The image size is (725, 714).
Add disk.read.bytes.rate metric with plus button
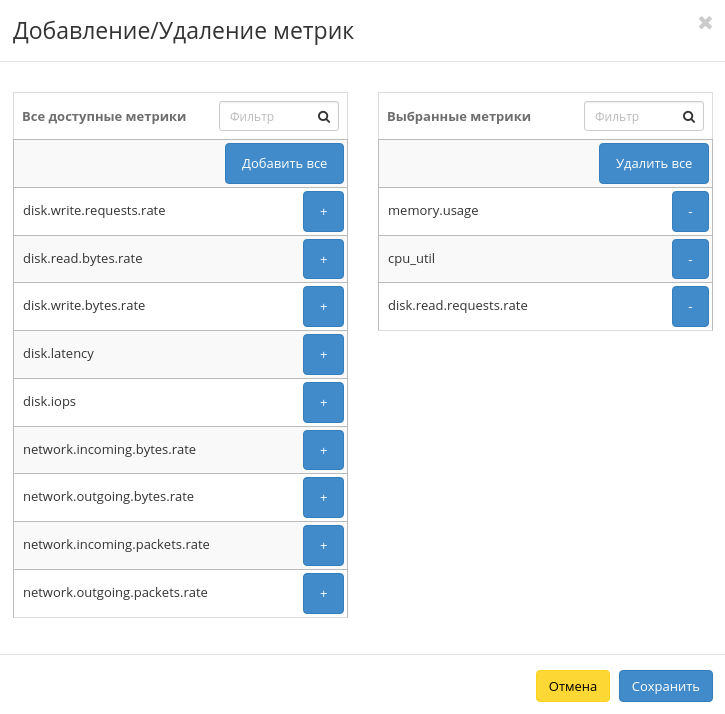pos(323,259)
